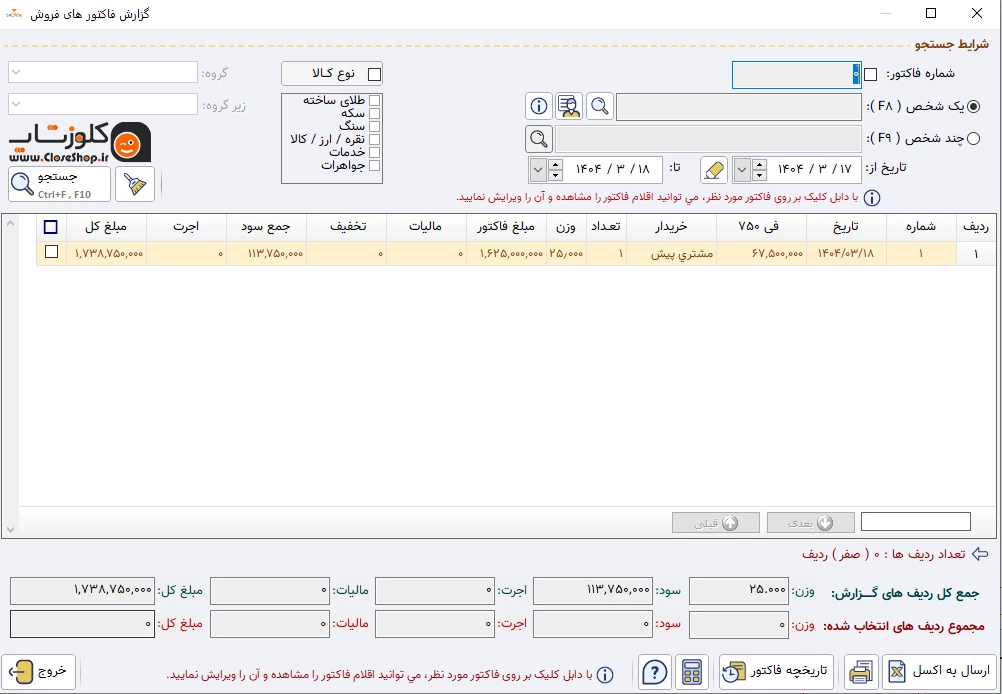Check the نقره / ارز / کالا option

click(374, 139)
